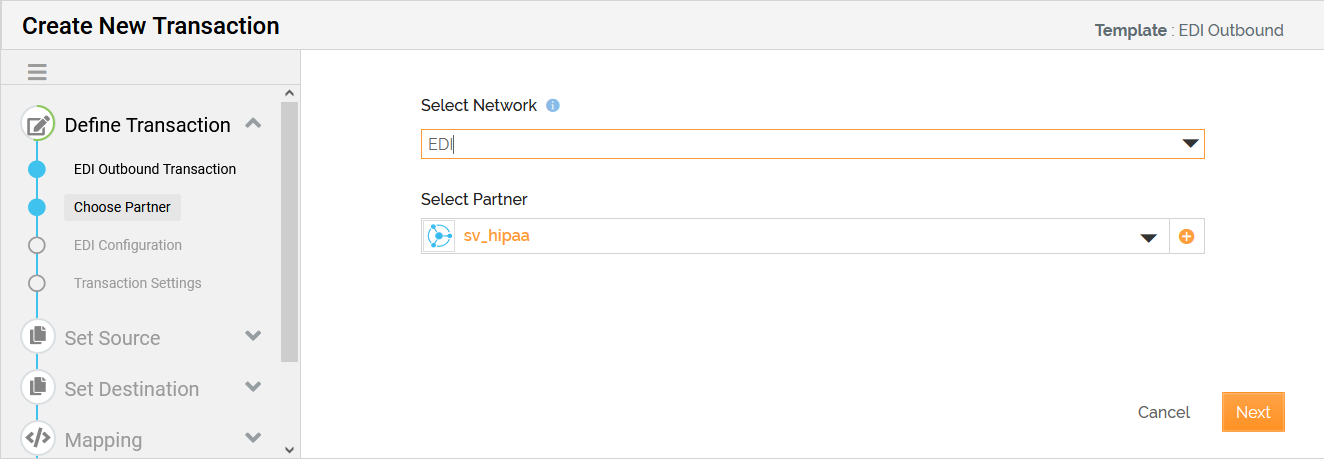Open the Transaction Settings step
This screenshot has width=1324, height=459.
pyautogui.click(x=138, y=283)
